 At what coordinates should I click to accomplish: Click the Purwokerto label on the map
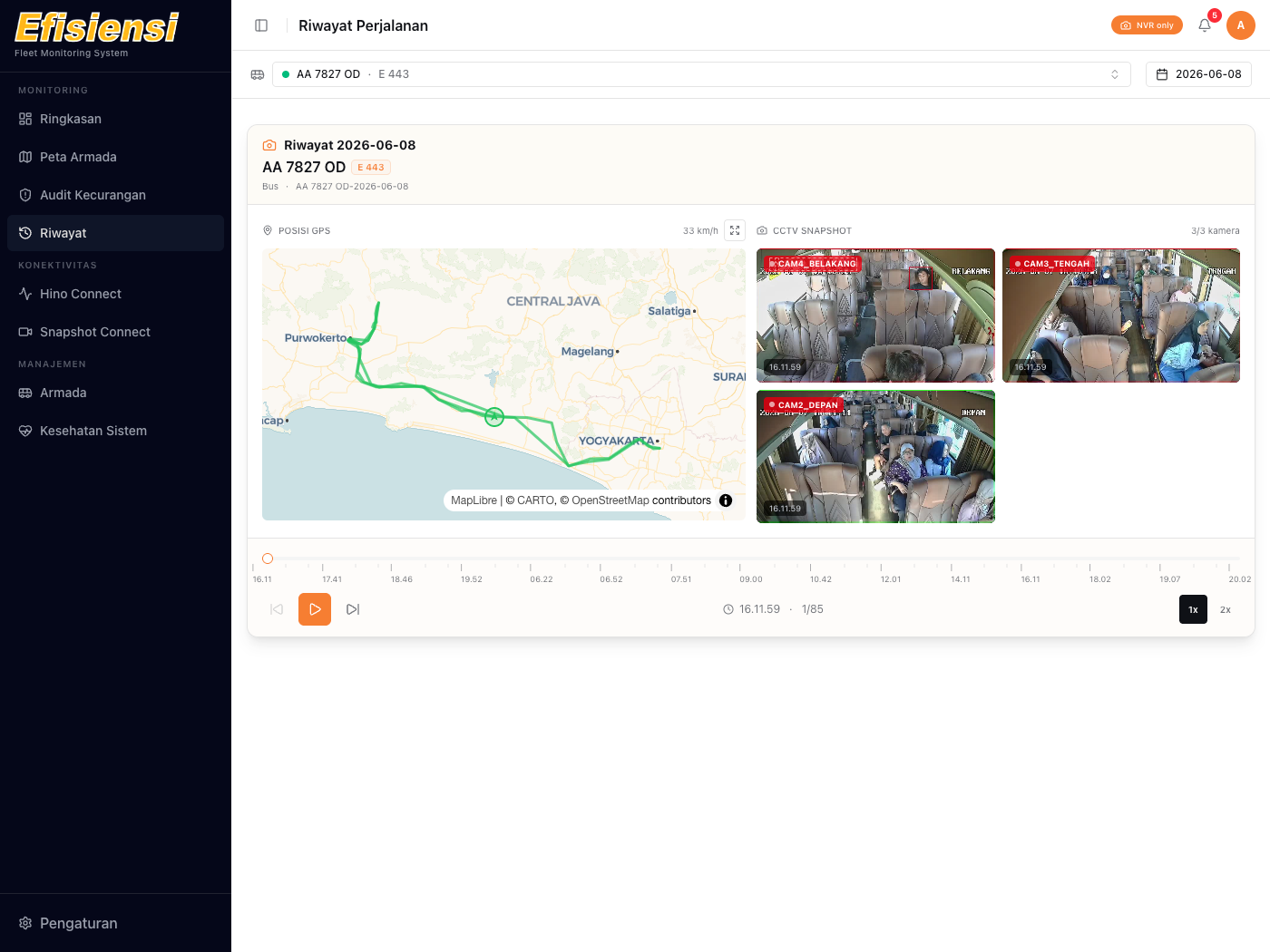click(x=316, y=337)
